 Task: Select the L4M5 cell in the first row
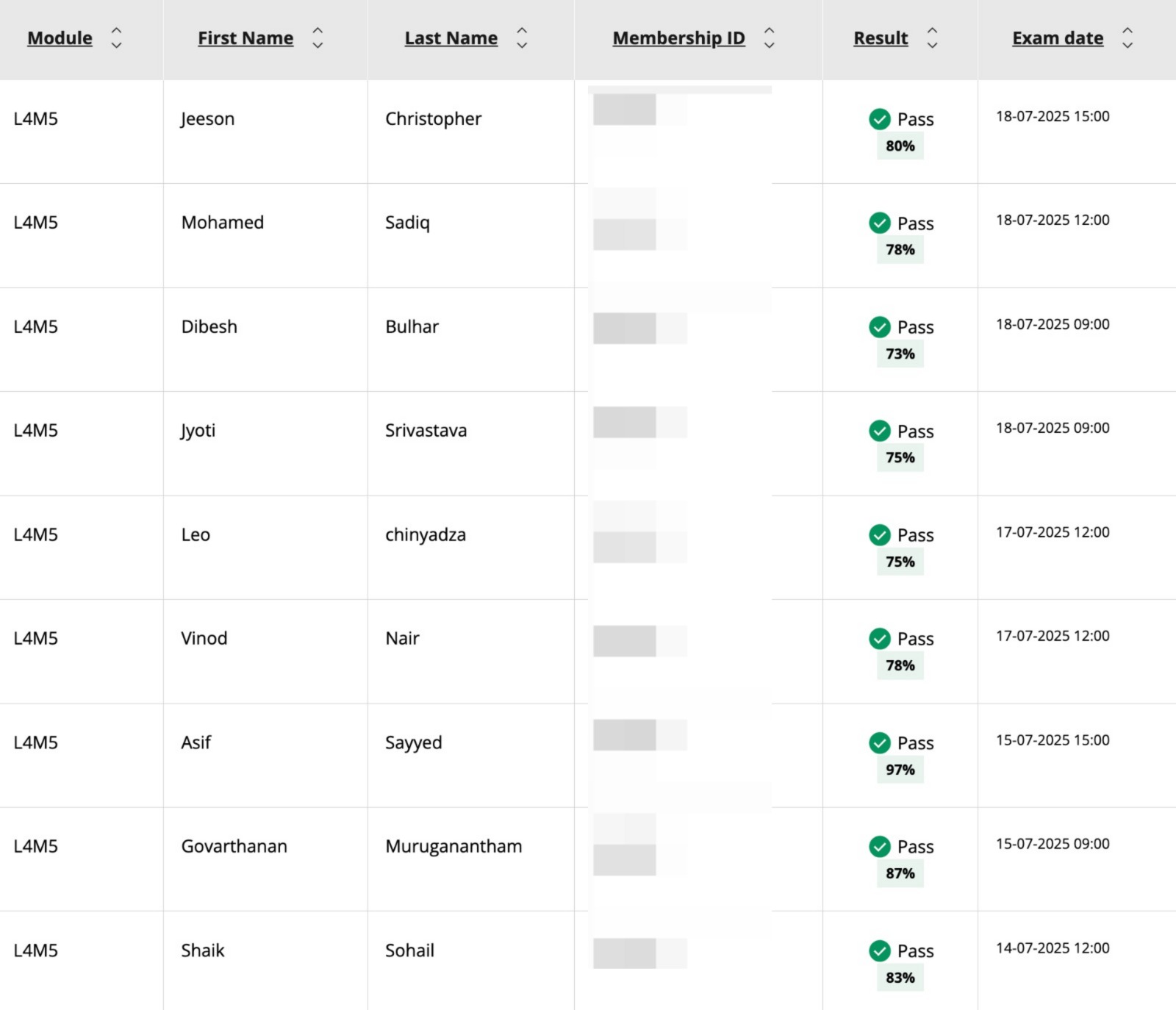[35, 118]
